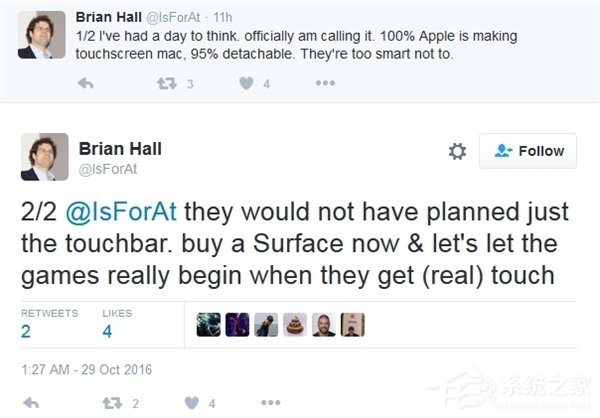Reply to the first Brian Hall tweet
Screen dimensions: 600x418
(x=85, y=84)
